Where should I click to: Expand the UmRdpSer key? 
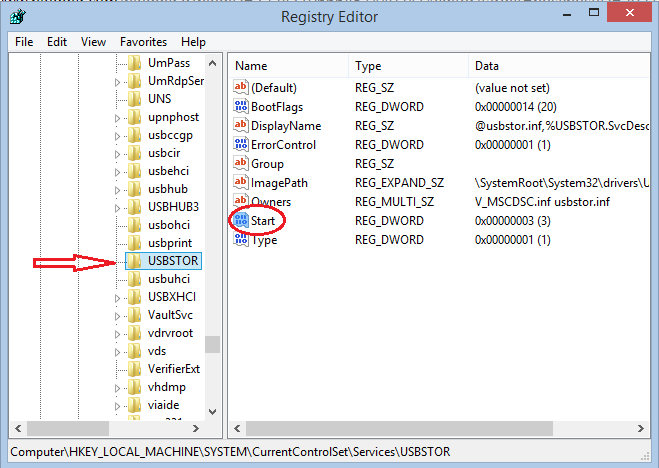tap(118, 82)
